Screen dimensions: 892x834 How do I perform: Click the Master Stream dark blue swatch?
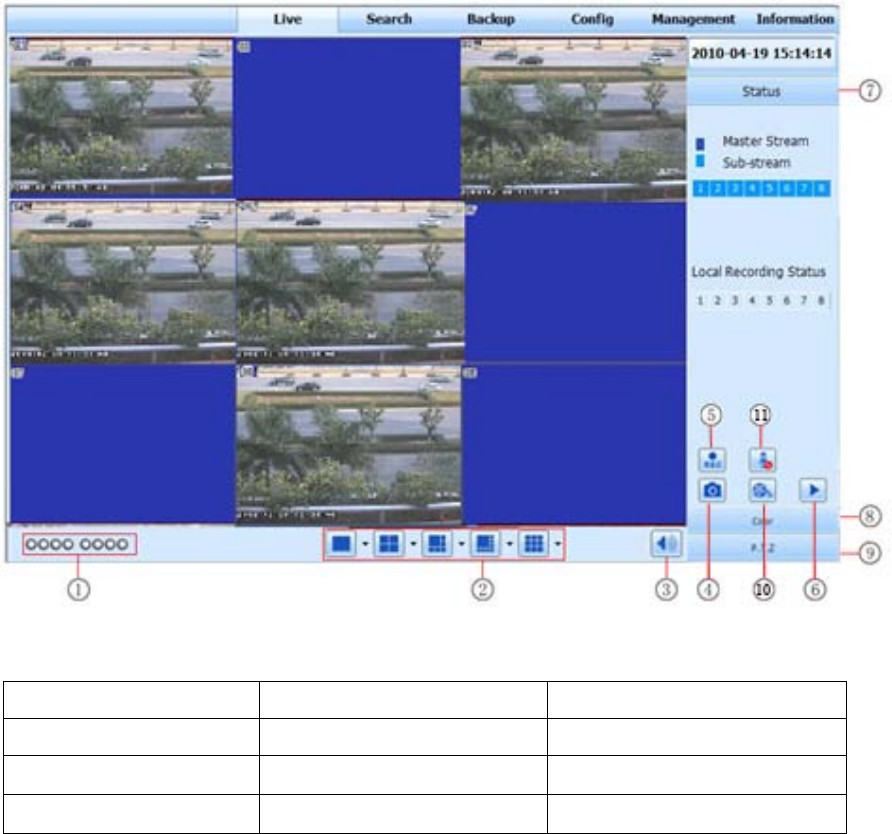tap(700, 143)
